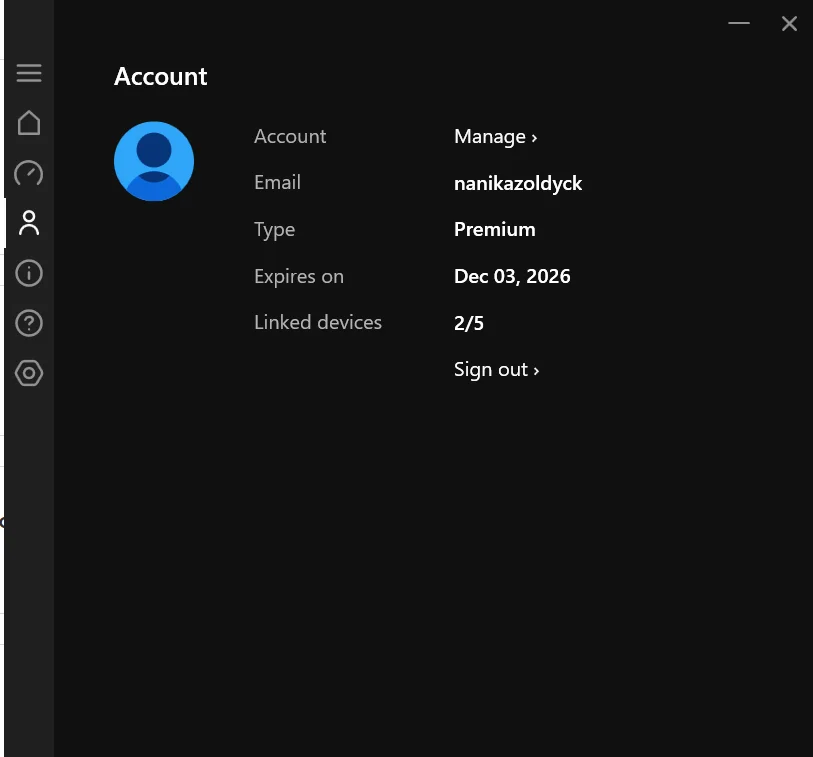Viewport: 813px width, 757px height.
Task: Minimize the window
Action: (739, 23)
